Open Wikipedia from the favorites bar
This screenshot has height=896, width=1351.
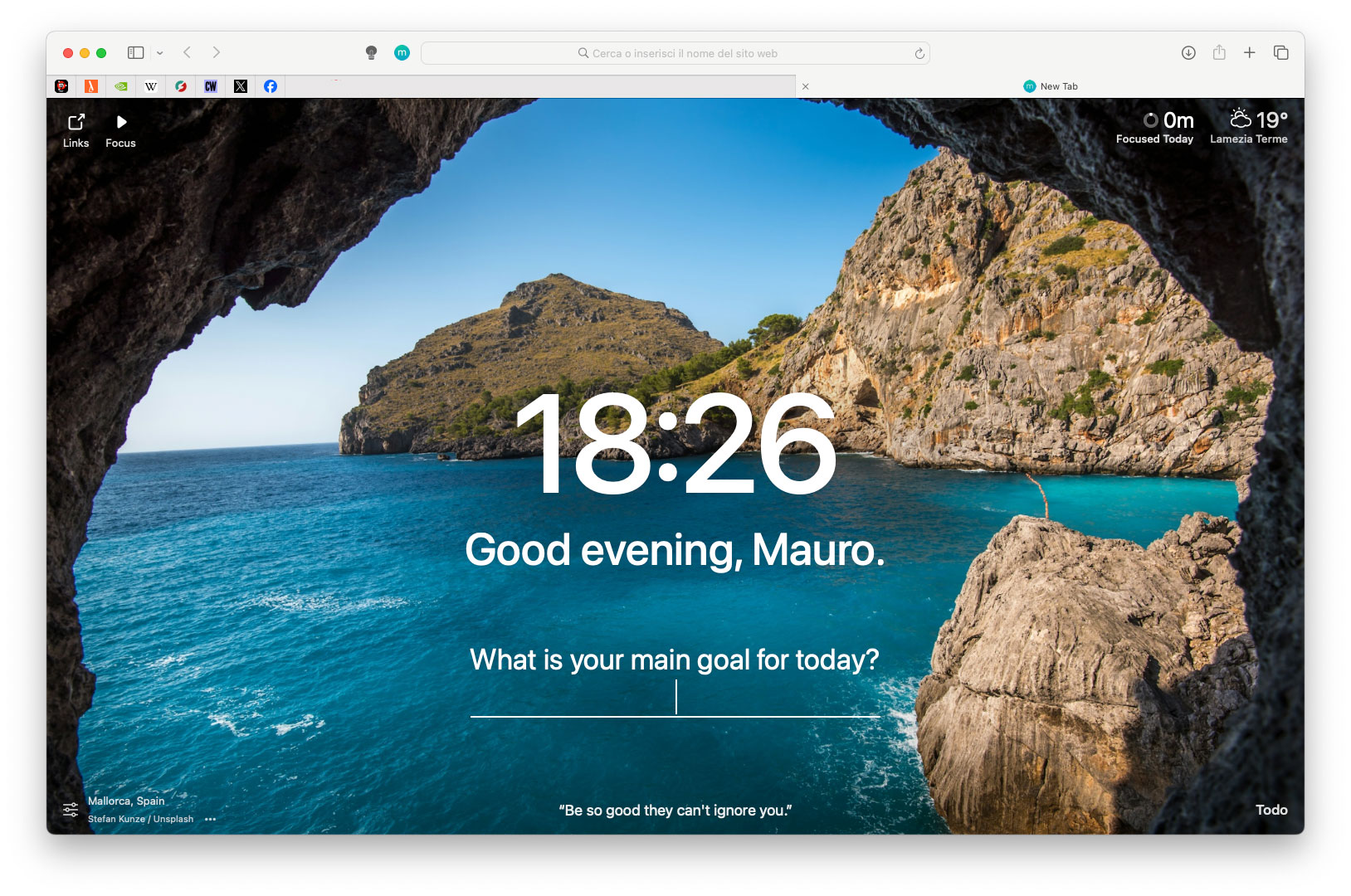[x=150, y=85]
